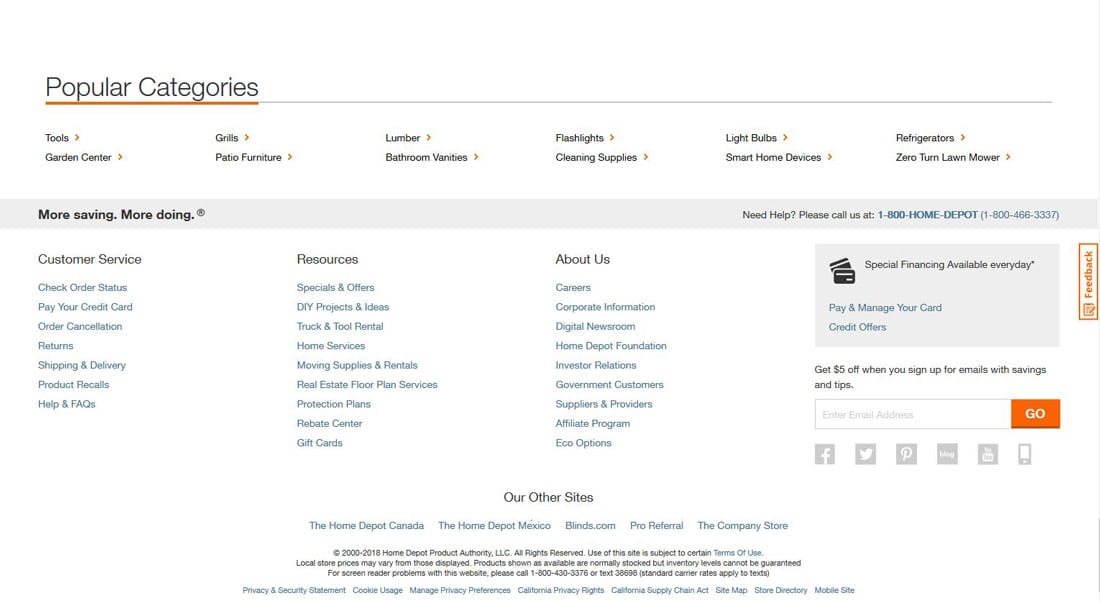This screenshot has height=602, width=1100.
Task: Open the Feedback side tab
Action: pos(1088,281)
